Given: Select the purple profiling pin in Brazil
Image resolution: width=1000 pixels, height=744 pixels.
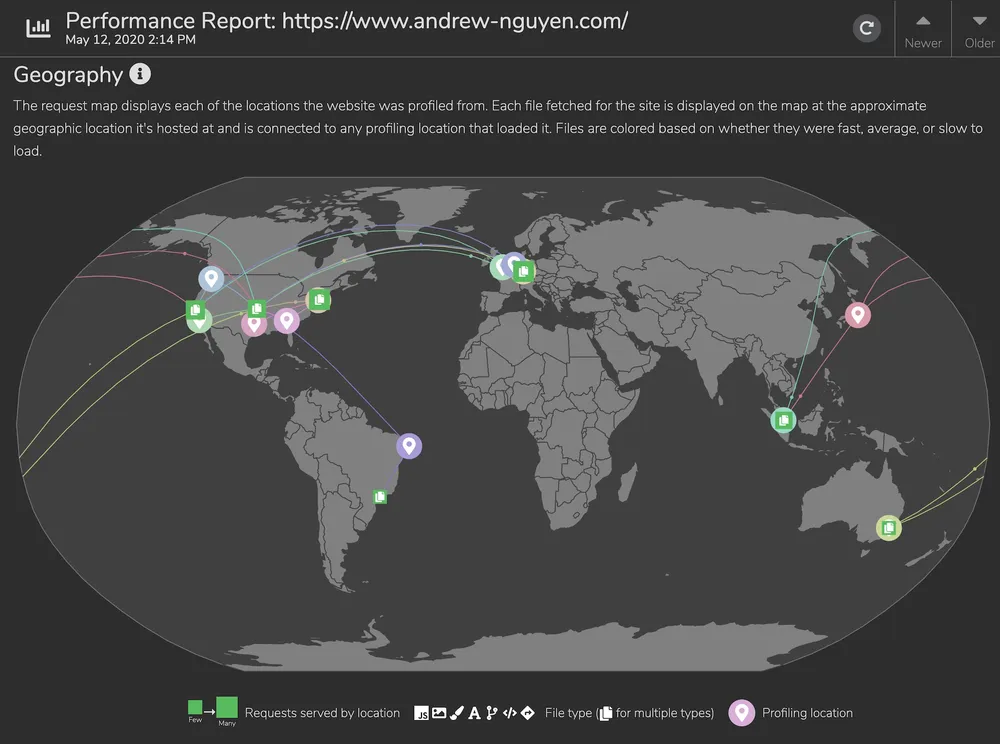Looking at the screenshot, I should tap(409, 446).
